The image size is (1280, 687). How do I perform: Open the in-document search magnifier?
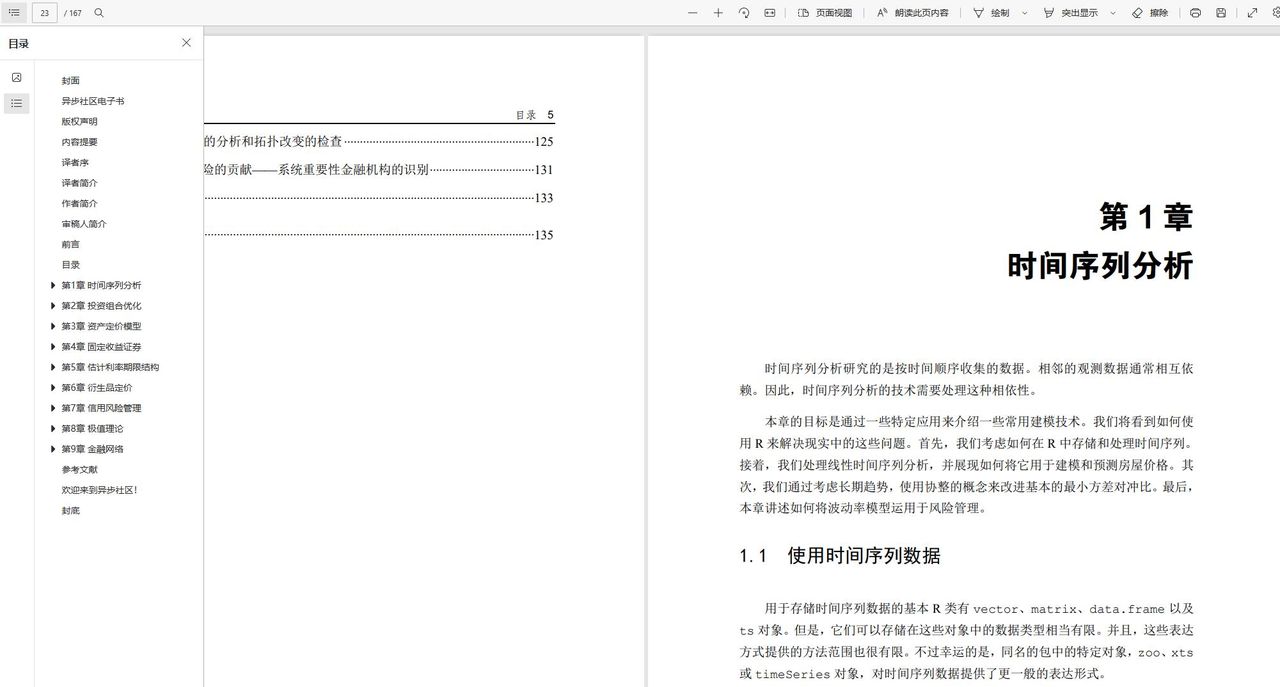98,13
